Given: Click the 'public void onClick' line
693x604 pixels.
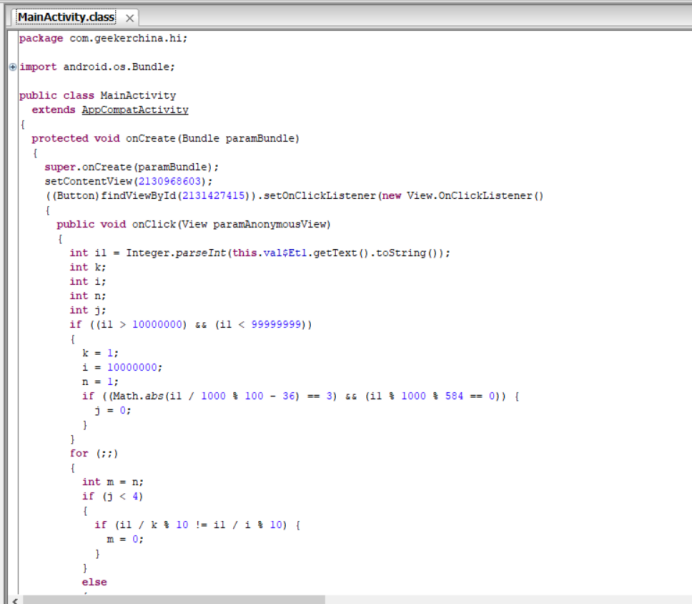Looking at the screenshot, I should tap(194, 224).
